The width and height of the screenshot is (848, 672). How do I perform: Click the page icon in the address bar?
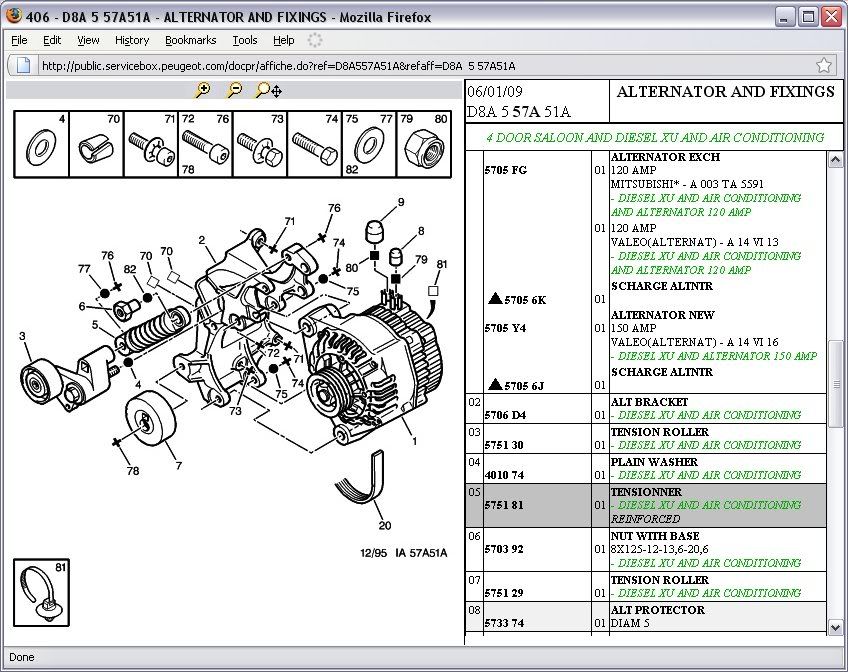click(x=23, y=65)
